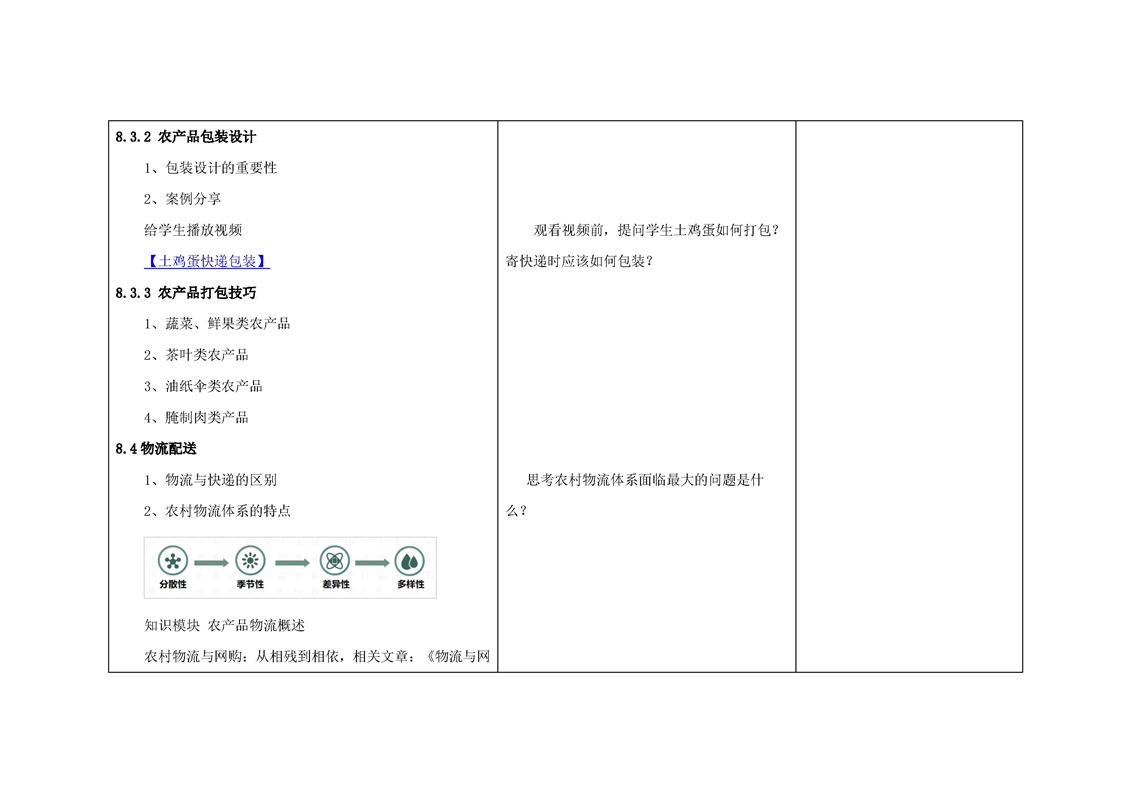Click the arrow between 差异性 and 多样性
This screenshot has height=793, width=1122.
point(372,563)
